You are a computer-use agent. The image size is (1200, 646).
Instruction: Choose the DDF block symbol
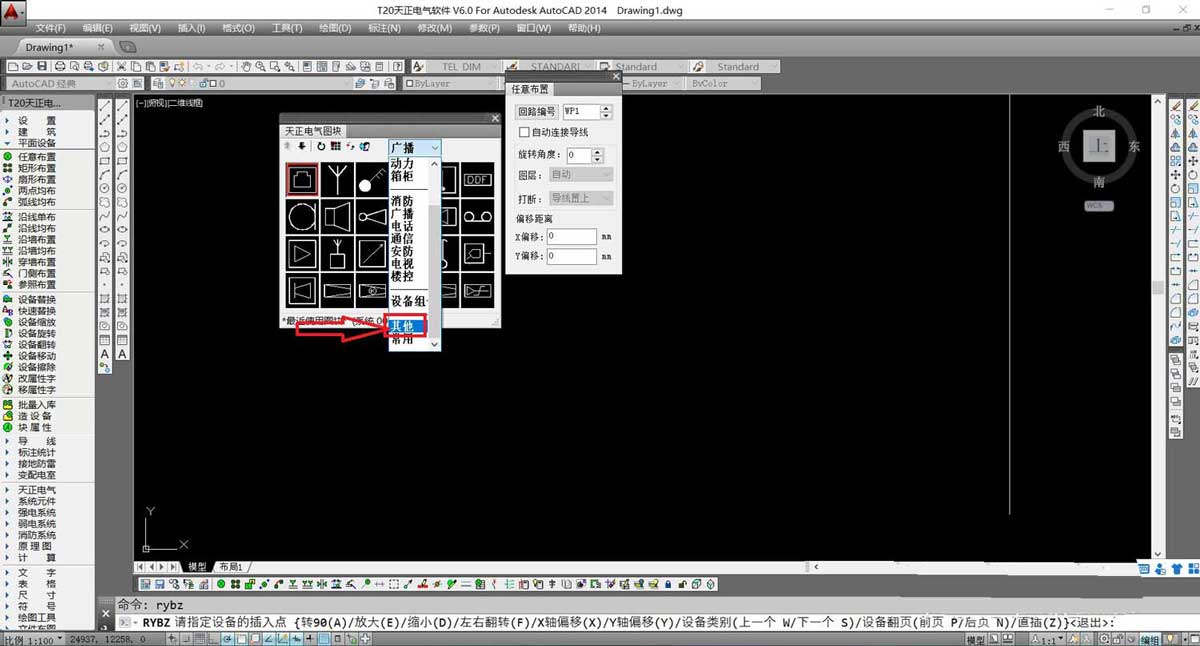click(477, 179)
